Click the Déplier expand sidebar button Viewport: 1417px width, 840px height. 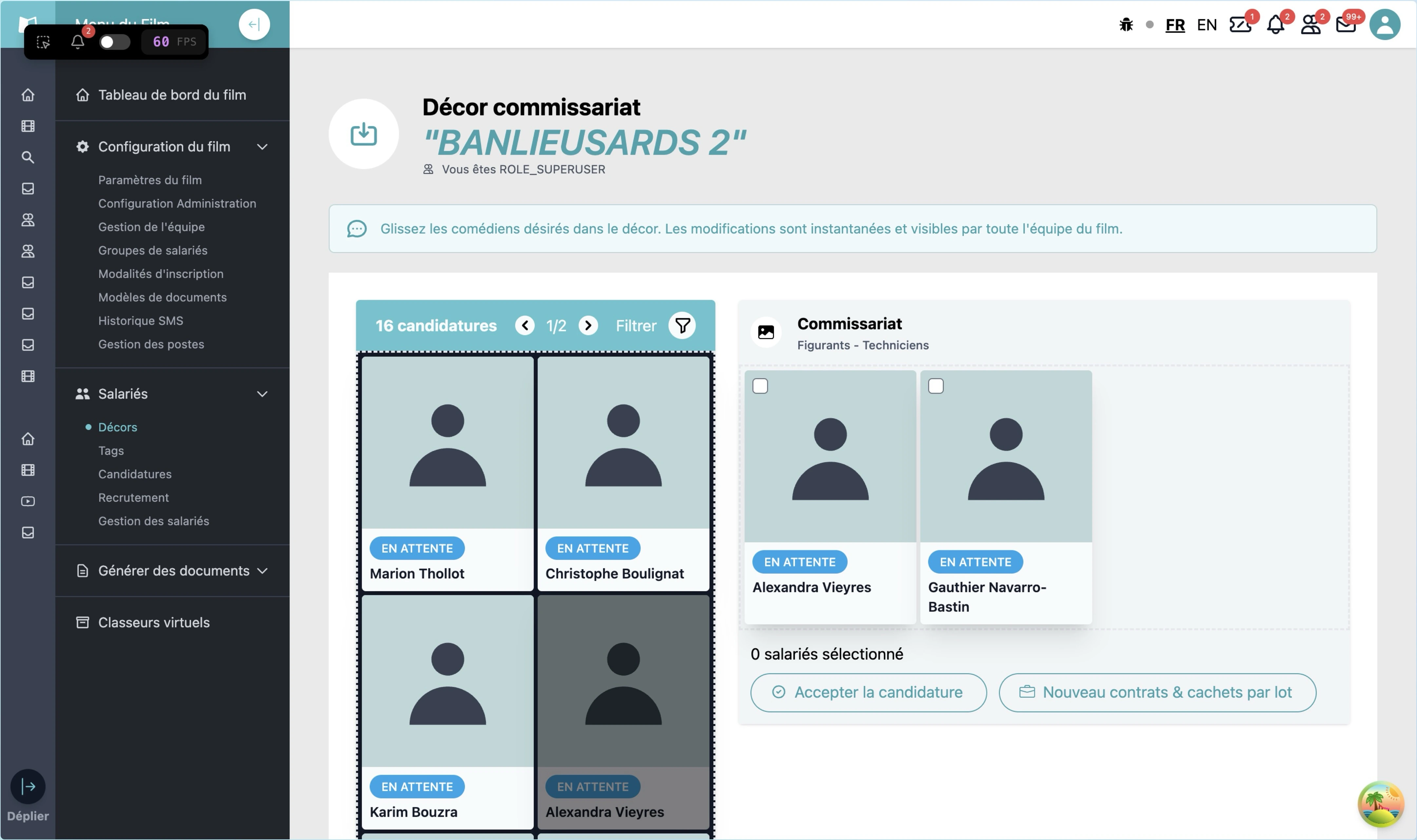click(x=28, y=786)
